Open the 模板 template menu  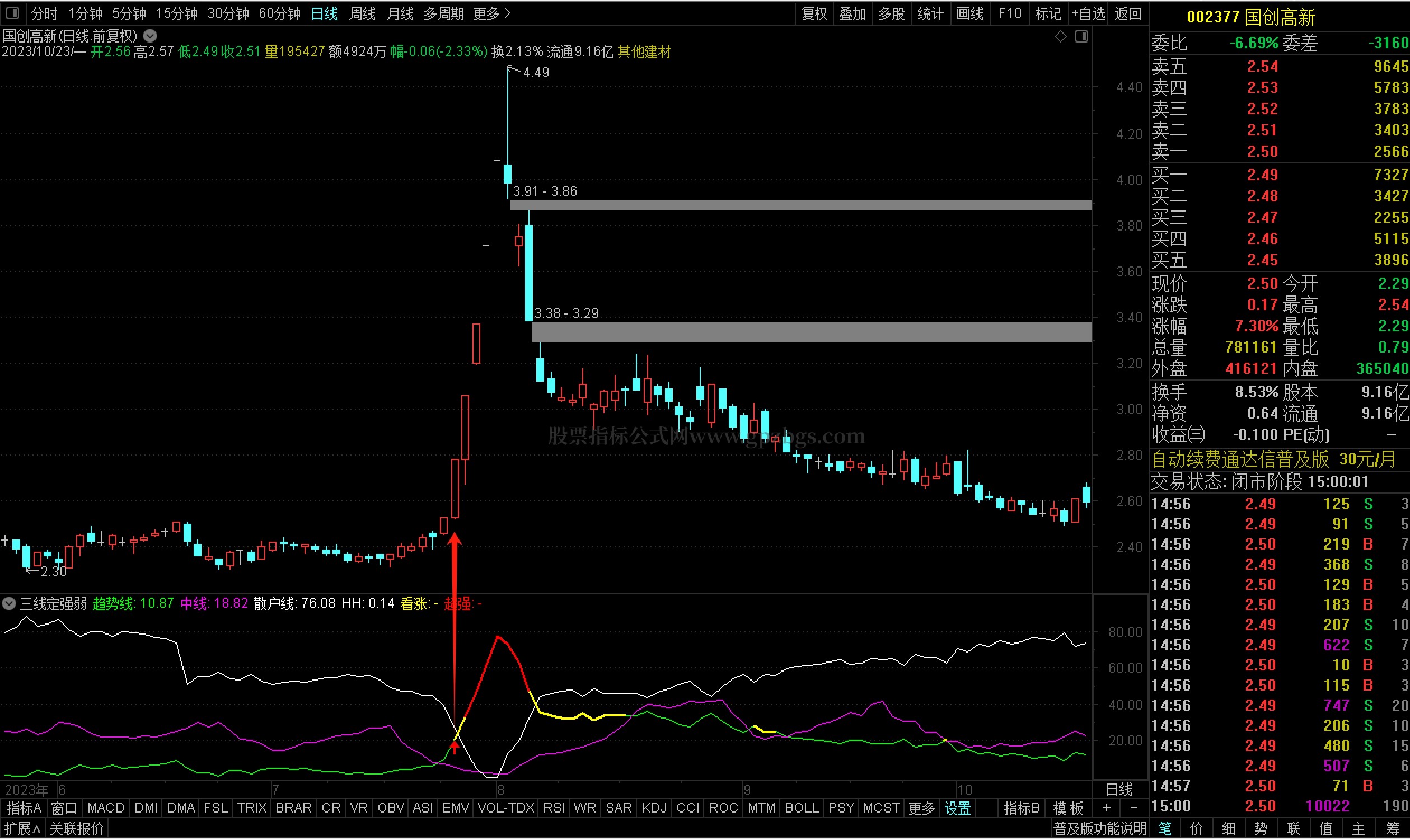pos(1068,809)
